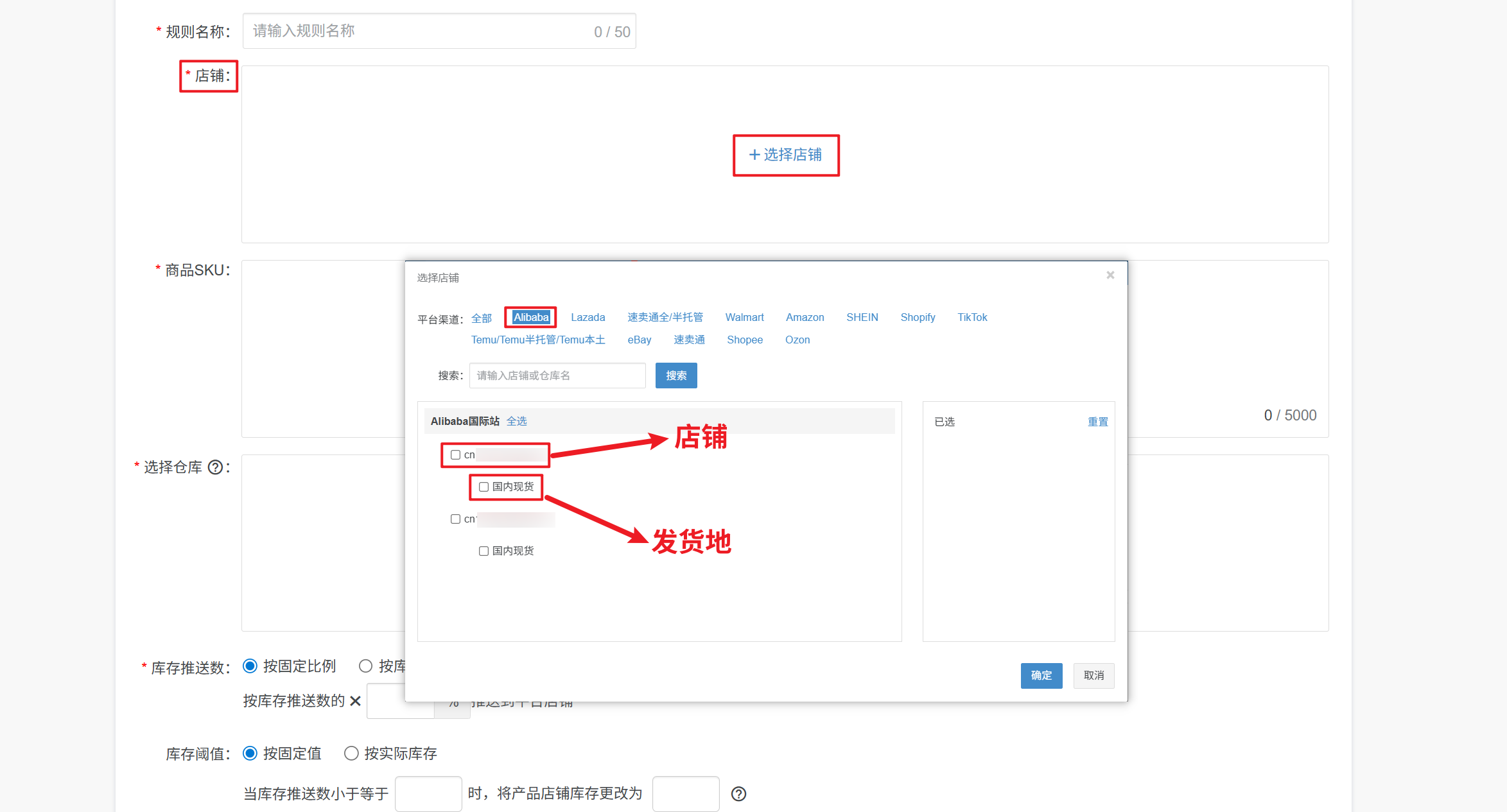Image resolution: width=1507 pixels, height=812 pixels.
Task: Check first 国内现货 shipping origin checkbox
Action: [x=483, y=487]
